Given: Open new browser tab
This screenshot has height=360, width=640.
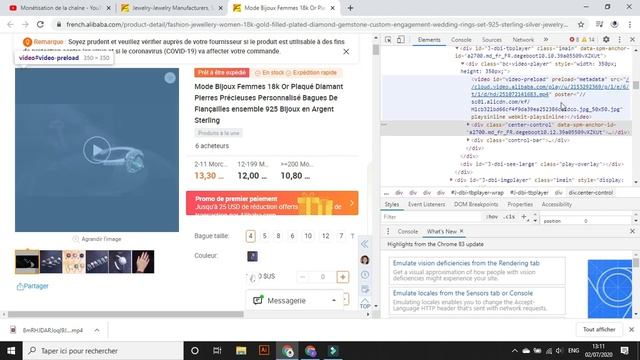Looking at the screenshot, I should (x=350, y=8).
